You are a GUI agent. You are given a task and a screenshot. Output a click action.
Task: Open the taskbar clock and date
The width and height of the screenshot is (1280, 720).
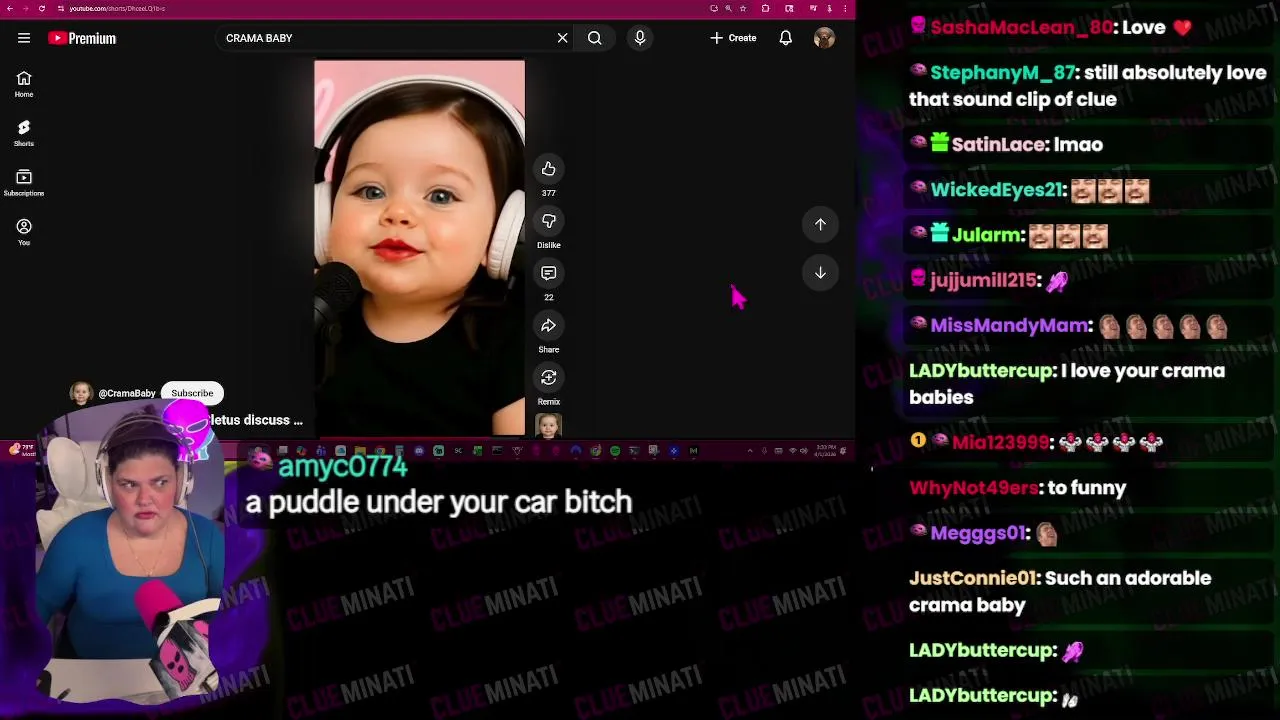[x=826, y=450]
